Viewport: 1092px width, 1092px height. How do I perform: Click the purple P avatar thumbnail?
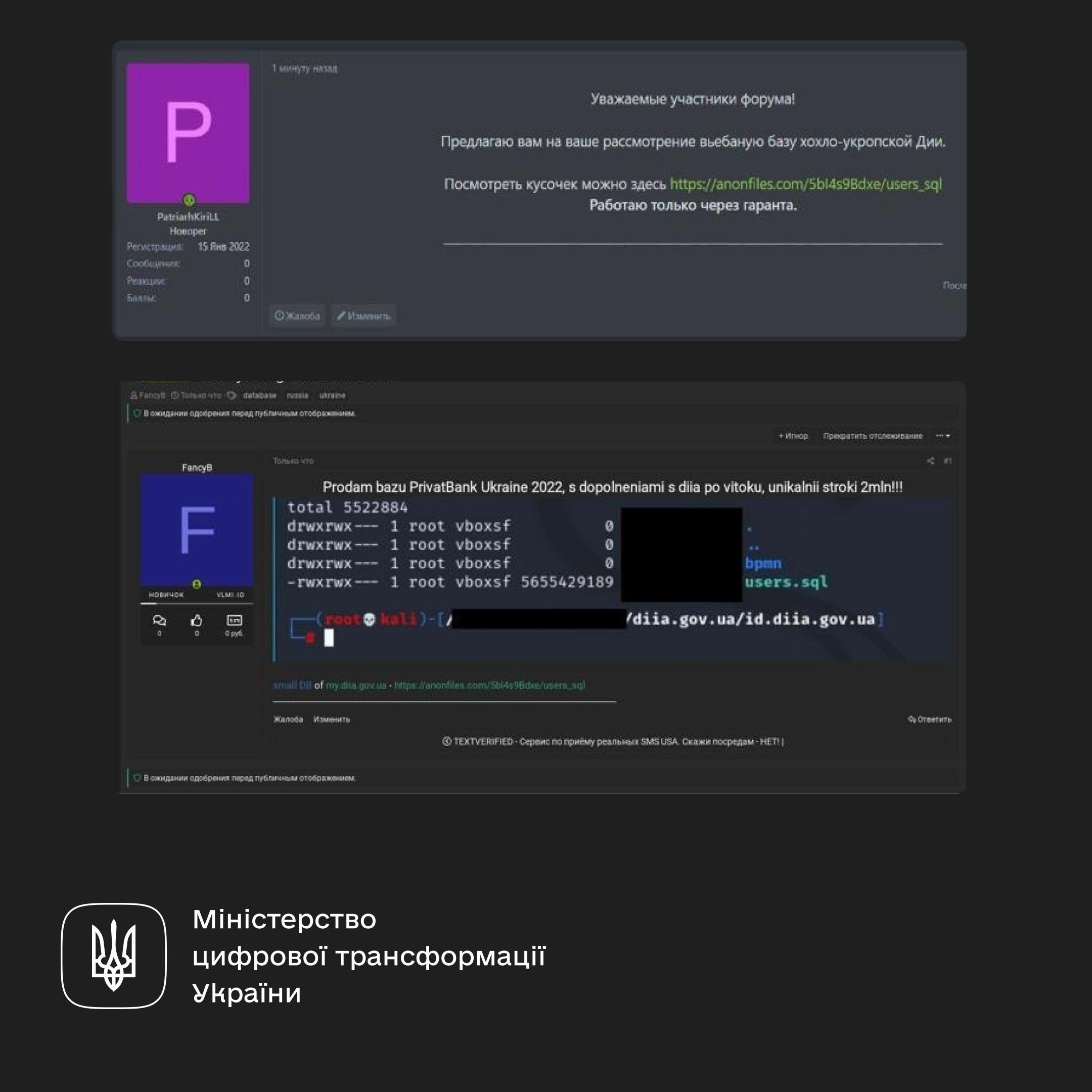[188, 133]
